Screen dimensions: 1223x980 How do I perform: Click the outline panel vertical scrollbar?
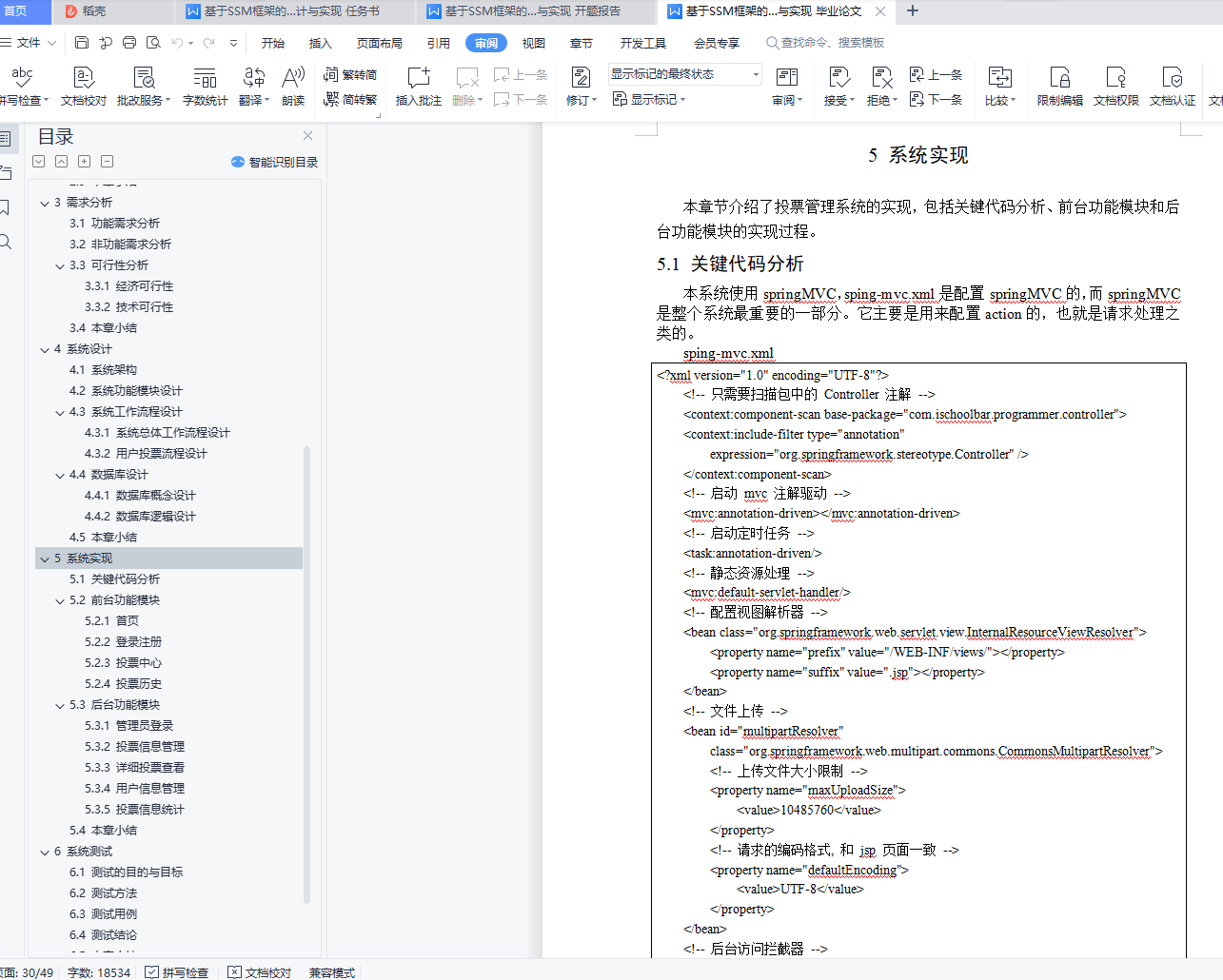pyautogui.click(x=306, y=674)
